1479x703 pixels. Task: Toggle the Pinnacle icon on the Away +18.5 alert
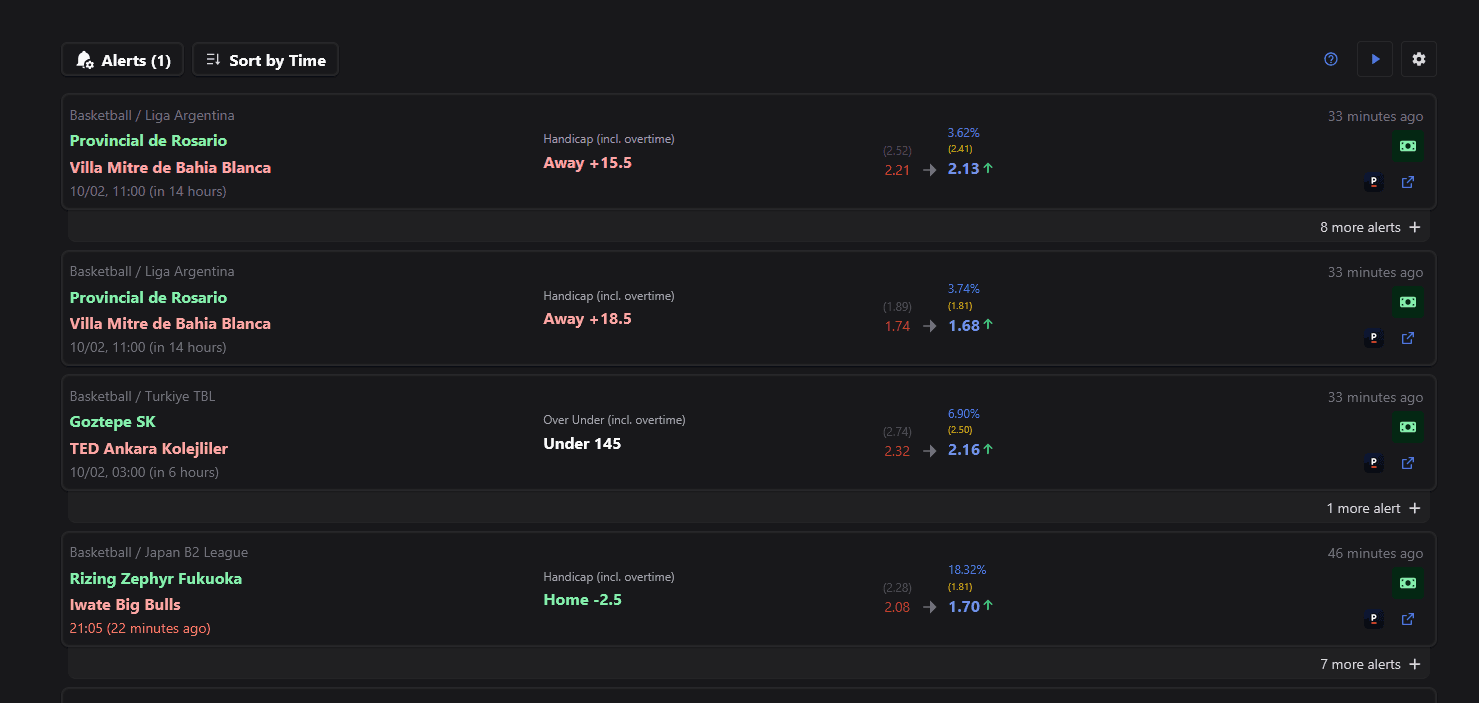pos(1373,338)
